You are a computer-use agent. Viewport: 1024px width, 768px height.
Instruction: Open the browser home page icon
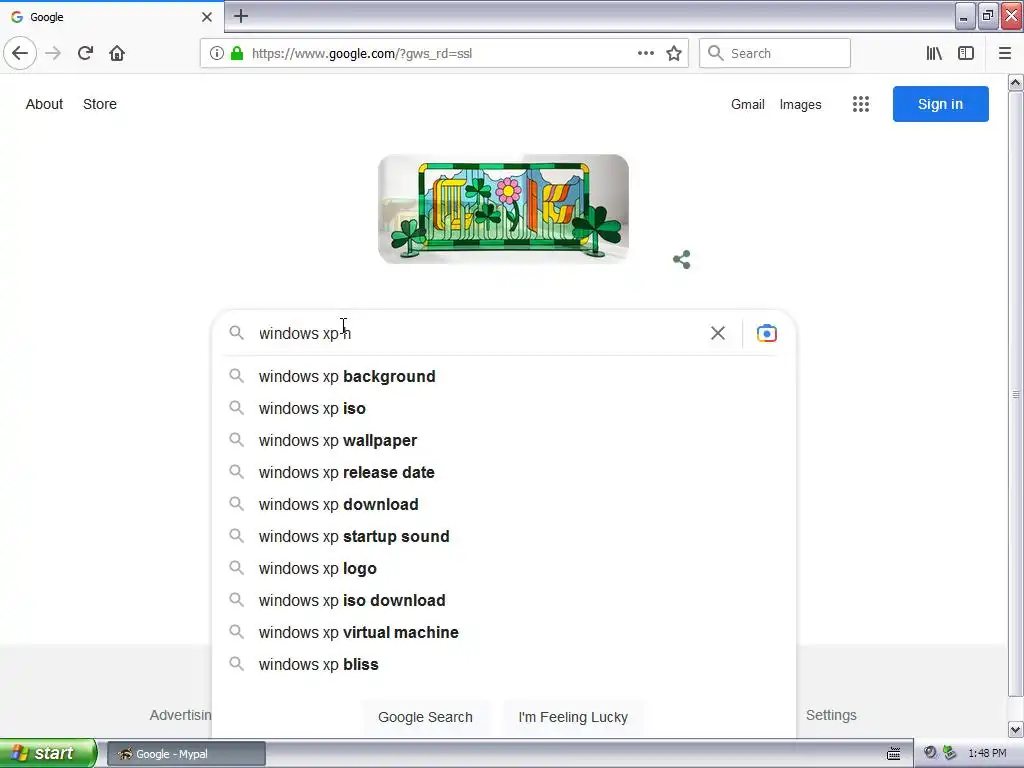(117, 53)
